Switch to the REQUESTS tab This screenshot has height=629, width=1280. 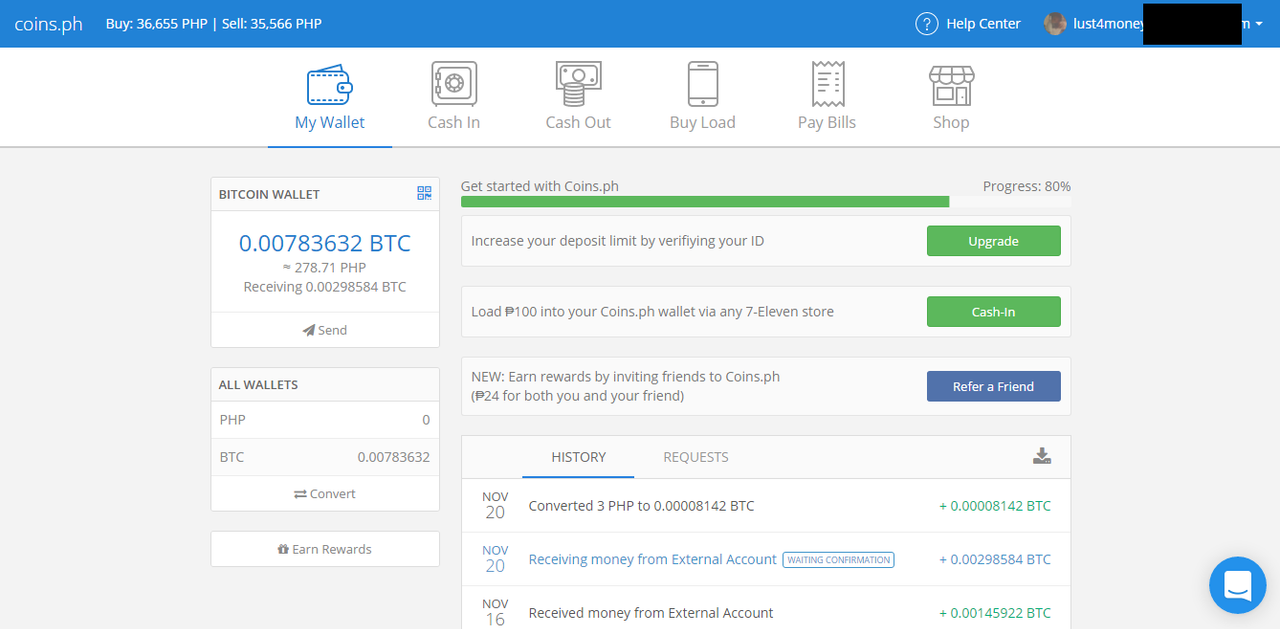[x=695, y=457]
